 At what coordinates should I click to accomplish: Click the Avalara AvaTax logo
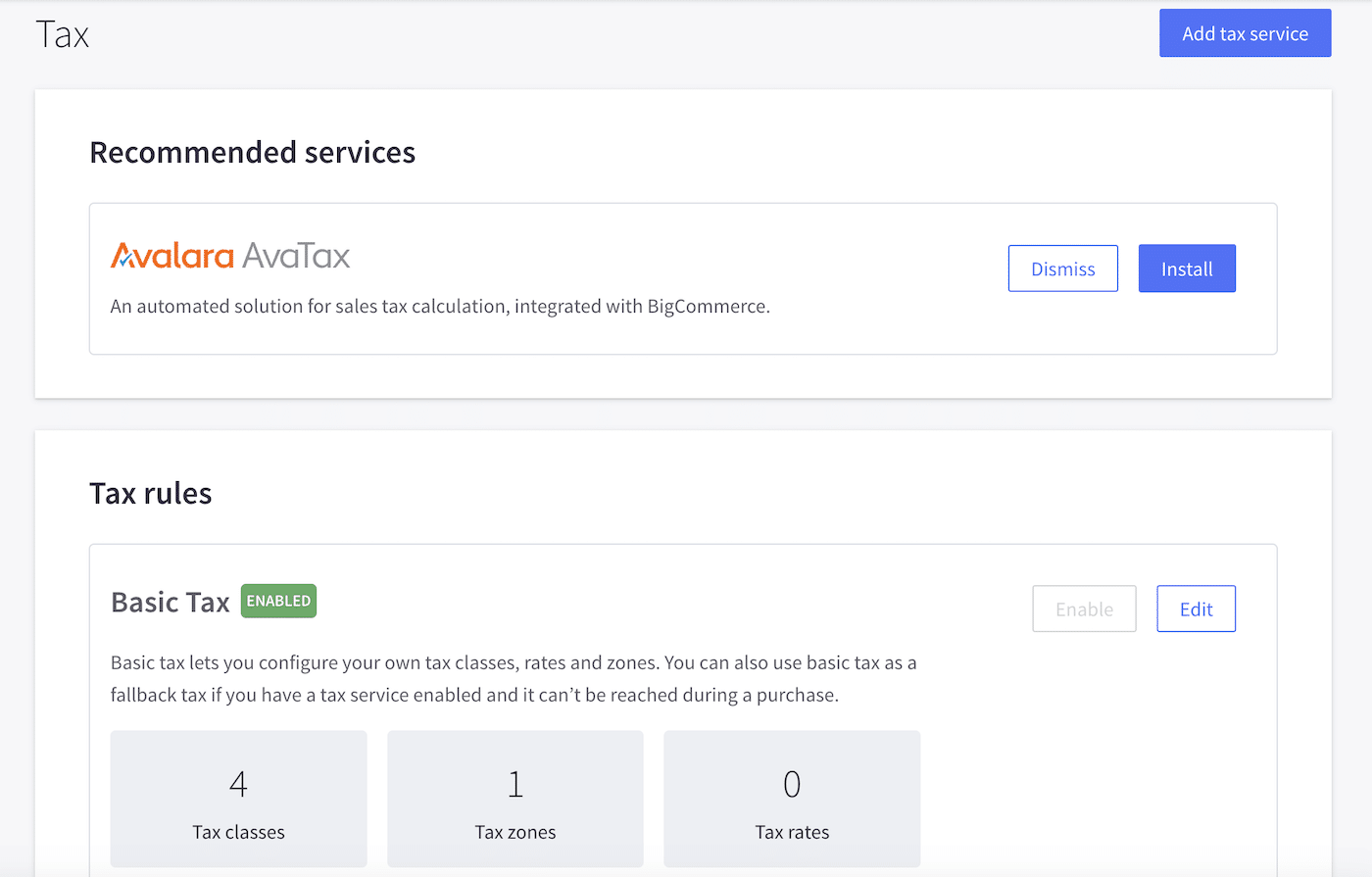tap(230, 255)
